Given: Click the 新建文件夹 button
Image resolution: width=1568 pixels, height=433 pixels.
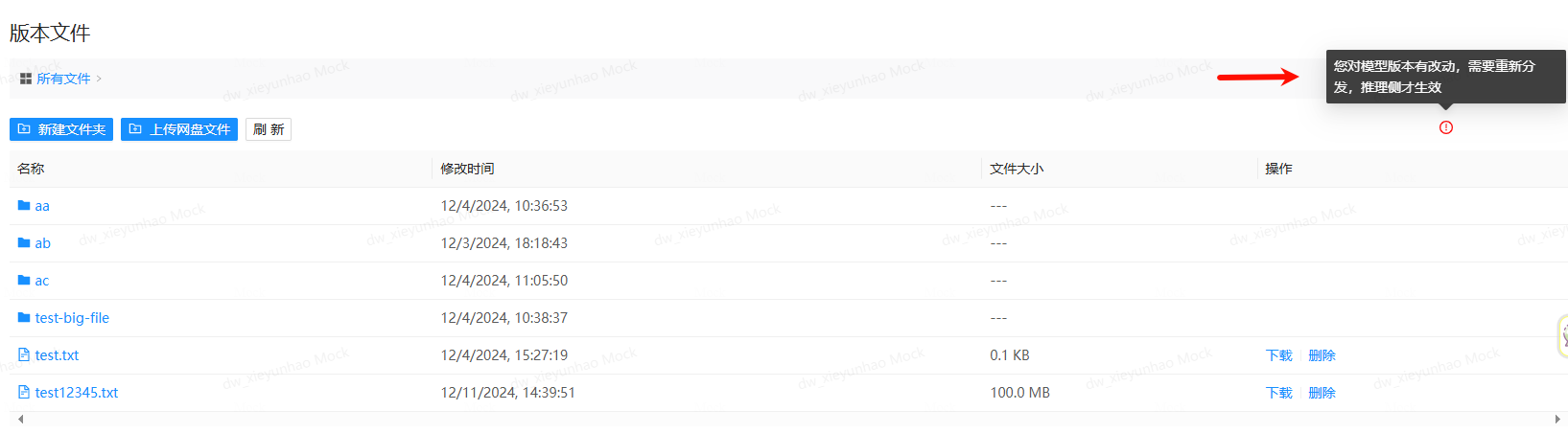Looking at the screenshot, I should tap(61, 129).
